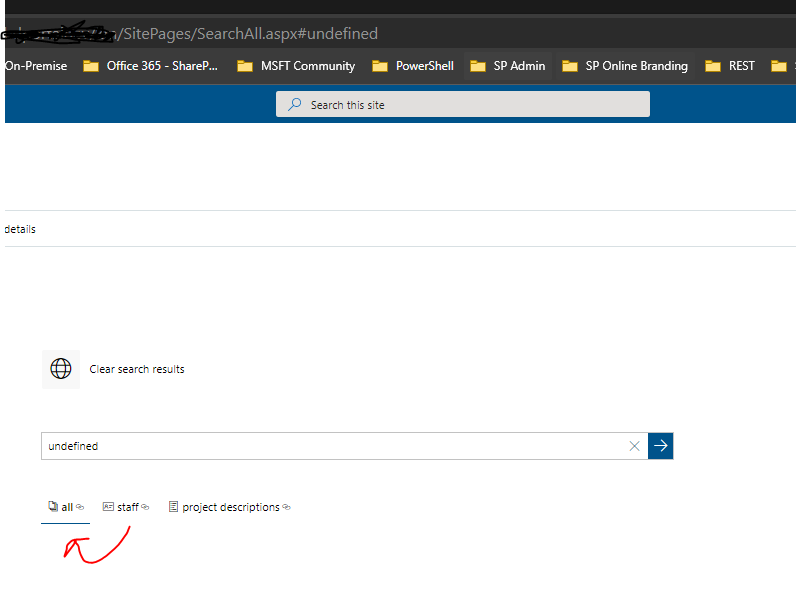Click the folder icon beside SP Admin
The height and width of the screenshot is (596, 796).
click(478, 66)
